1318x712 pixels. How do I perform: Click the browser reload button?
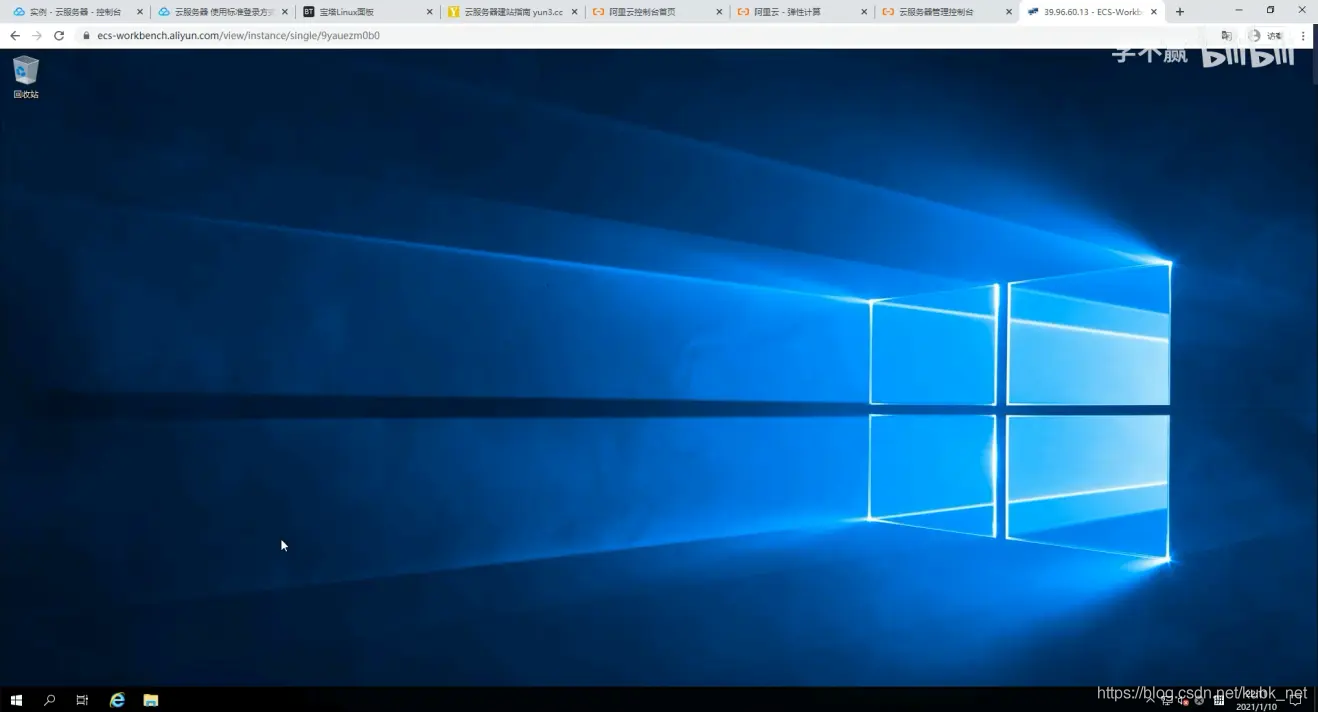point(59,35)
